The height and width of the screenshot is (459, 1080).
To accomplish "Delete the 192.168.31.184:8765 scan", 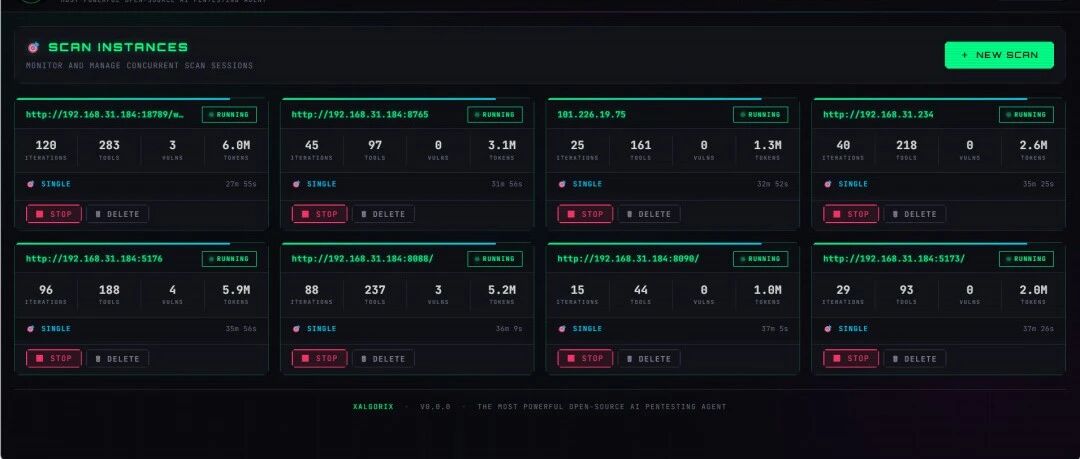I will (383, 214).
